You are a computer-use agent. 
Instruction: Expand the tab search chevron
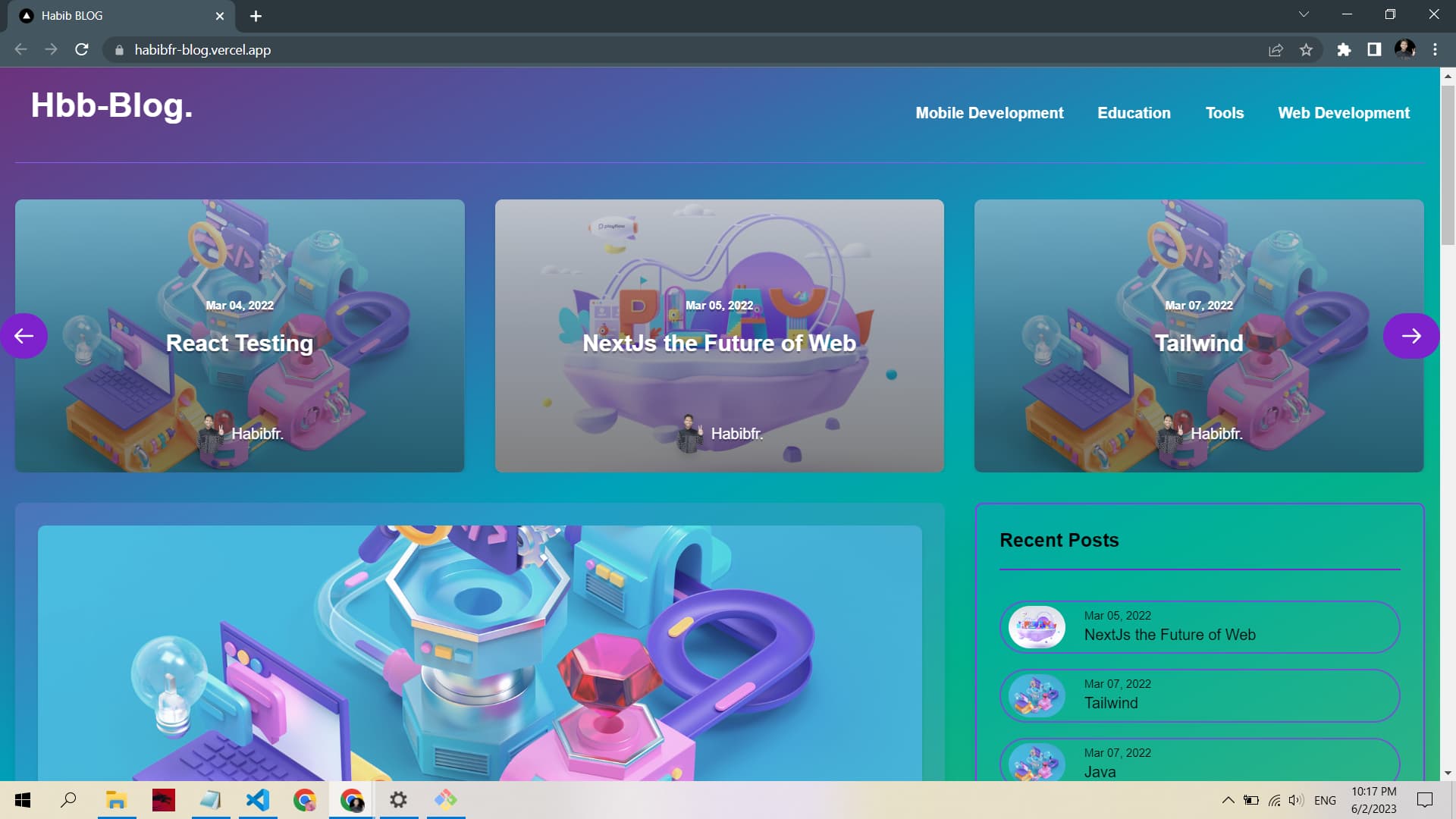tap(1304, 14)
